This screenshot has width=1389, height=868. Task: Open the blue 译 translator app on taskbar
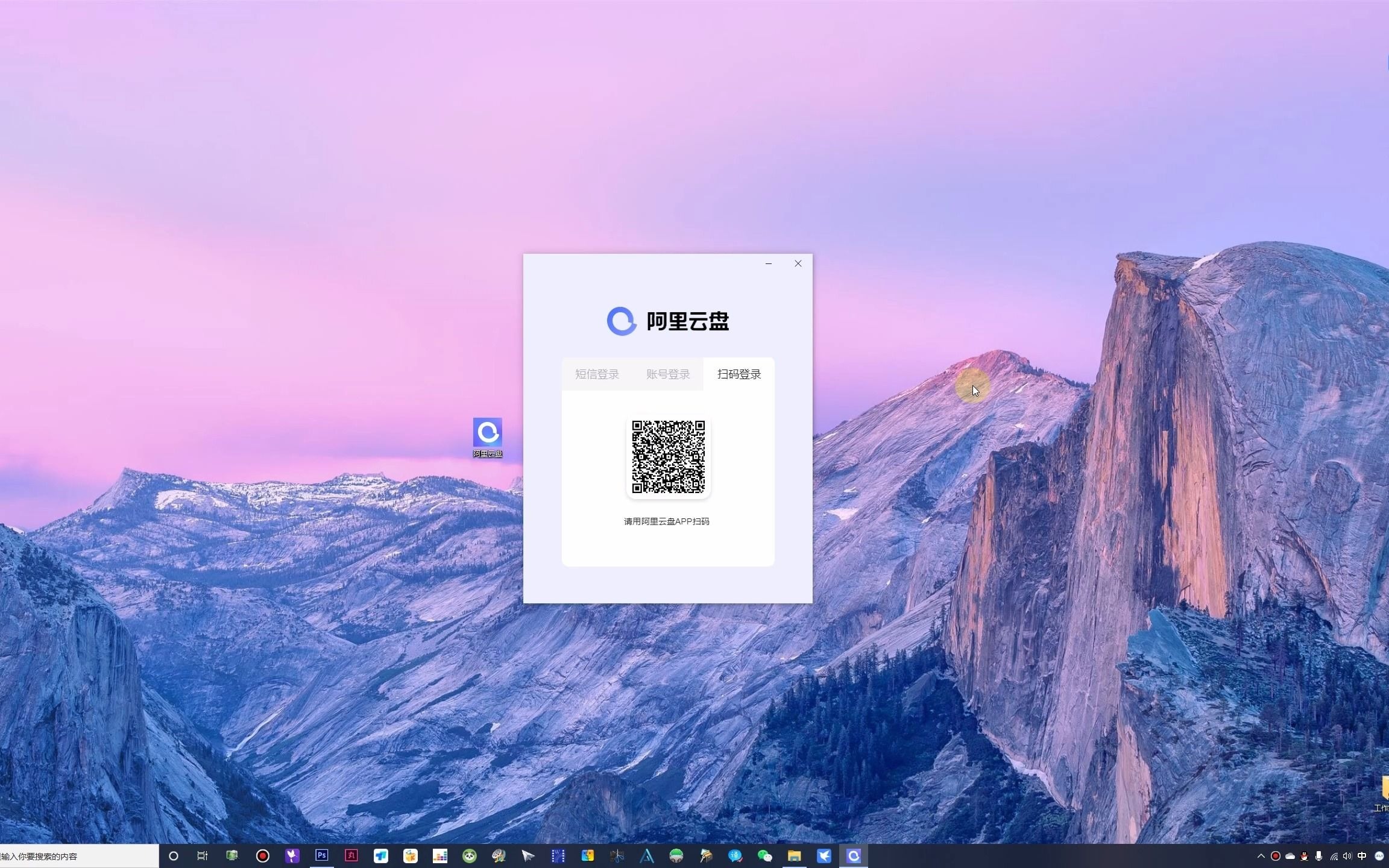[x=735, y=856]
